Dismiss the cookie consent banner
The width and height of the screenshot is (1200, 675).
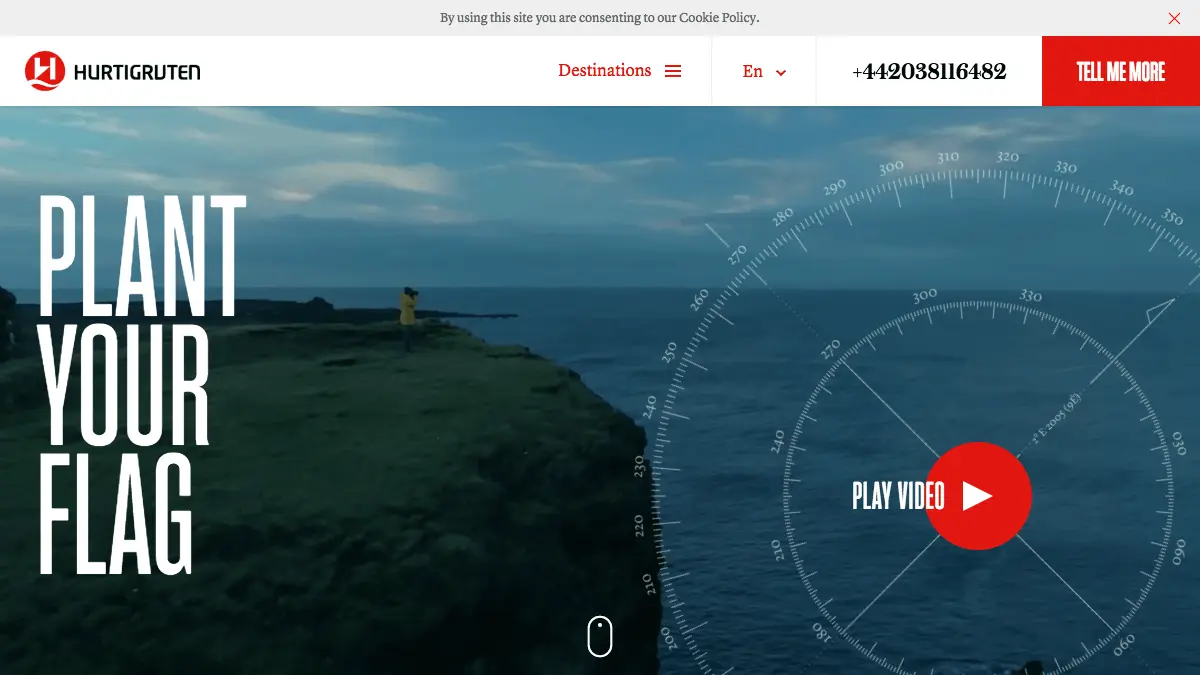pyautogui.click(x=1174, y=18)
